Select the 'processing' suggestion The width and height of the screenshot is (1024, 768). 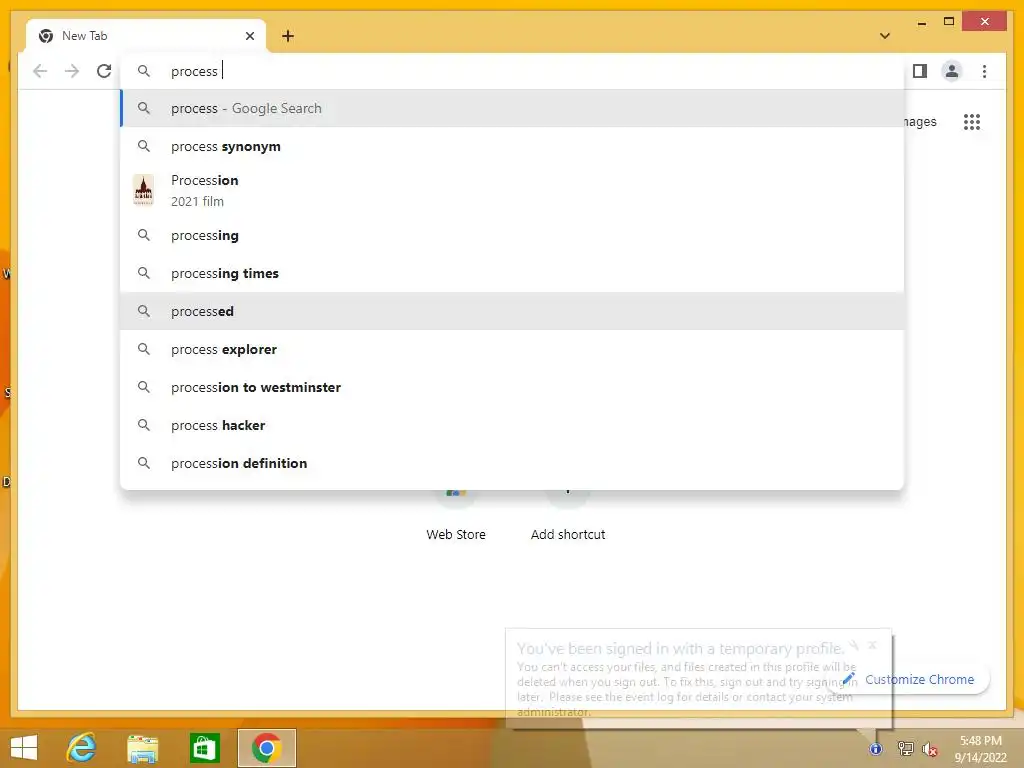click(512, 235)
